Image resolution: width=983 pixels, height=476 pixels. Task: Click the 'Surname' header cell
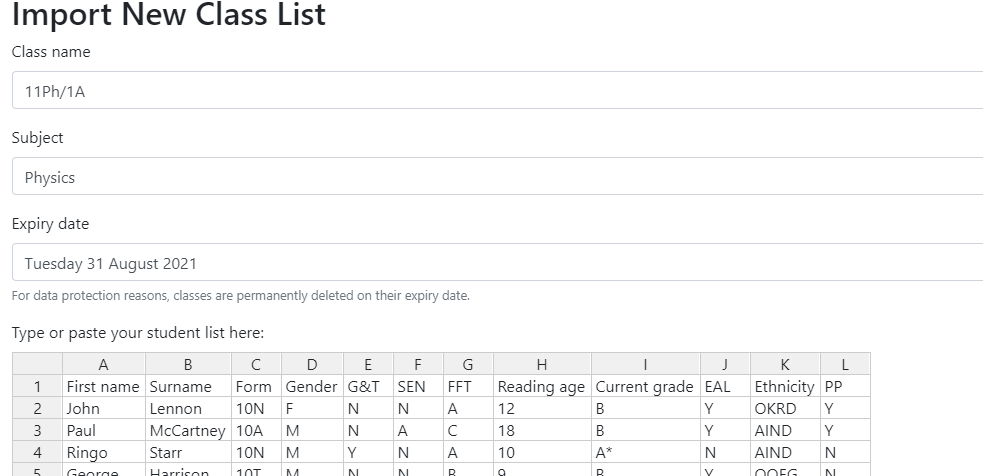point(188,386)
